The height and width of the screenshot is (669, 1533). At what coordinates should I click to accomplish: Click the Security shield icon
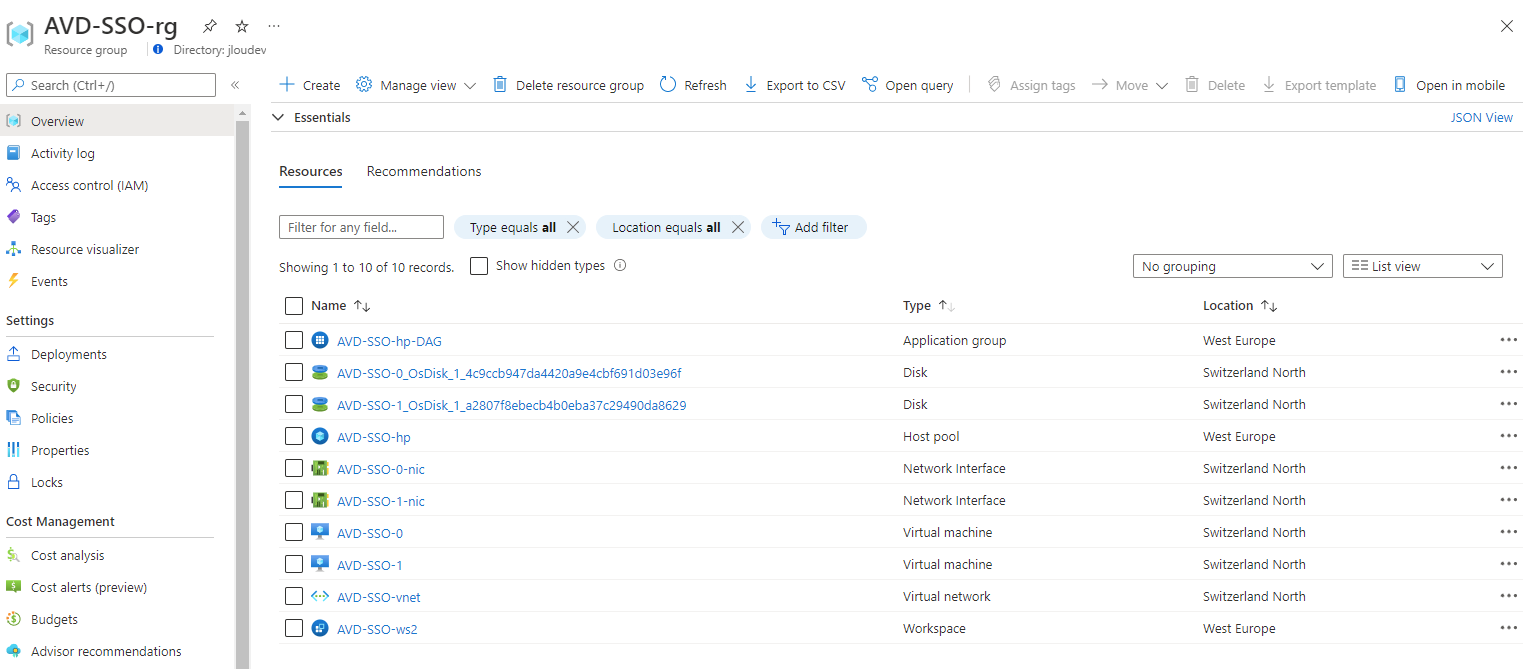point(13,386)
